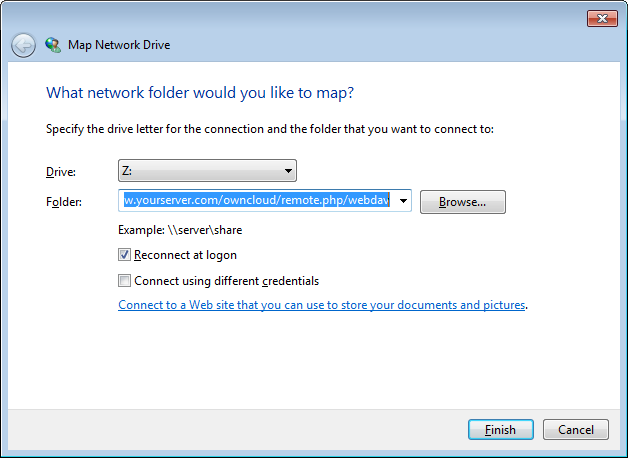Open the Drive letter Z: dropdown
The image size is (628, 458).
click(207, 171)
